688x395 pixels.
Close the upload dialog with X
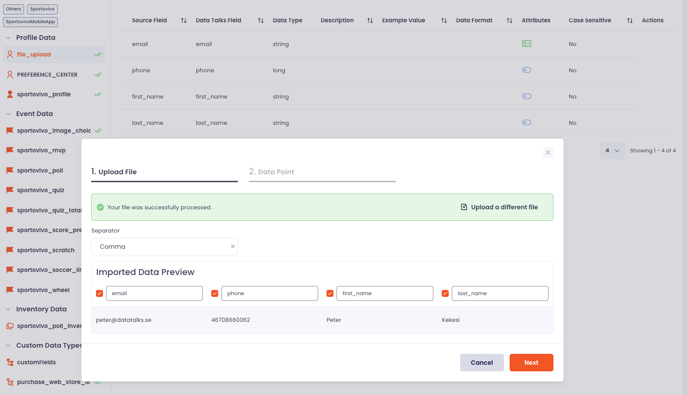548,153
